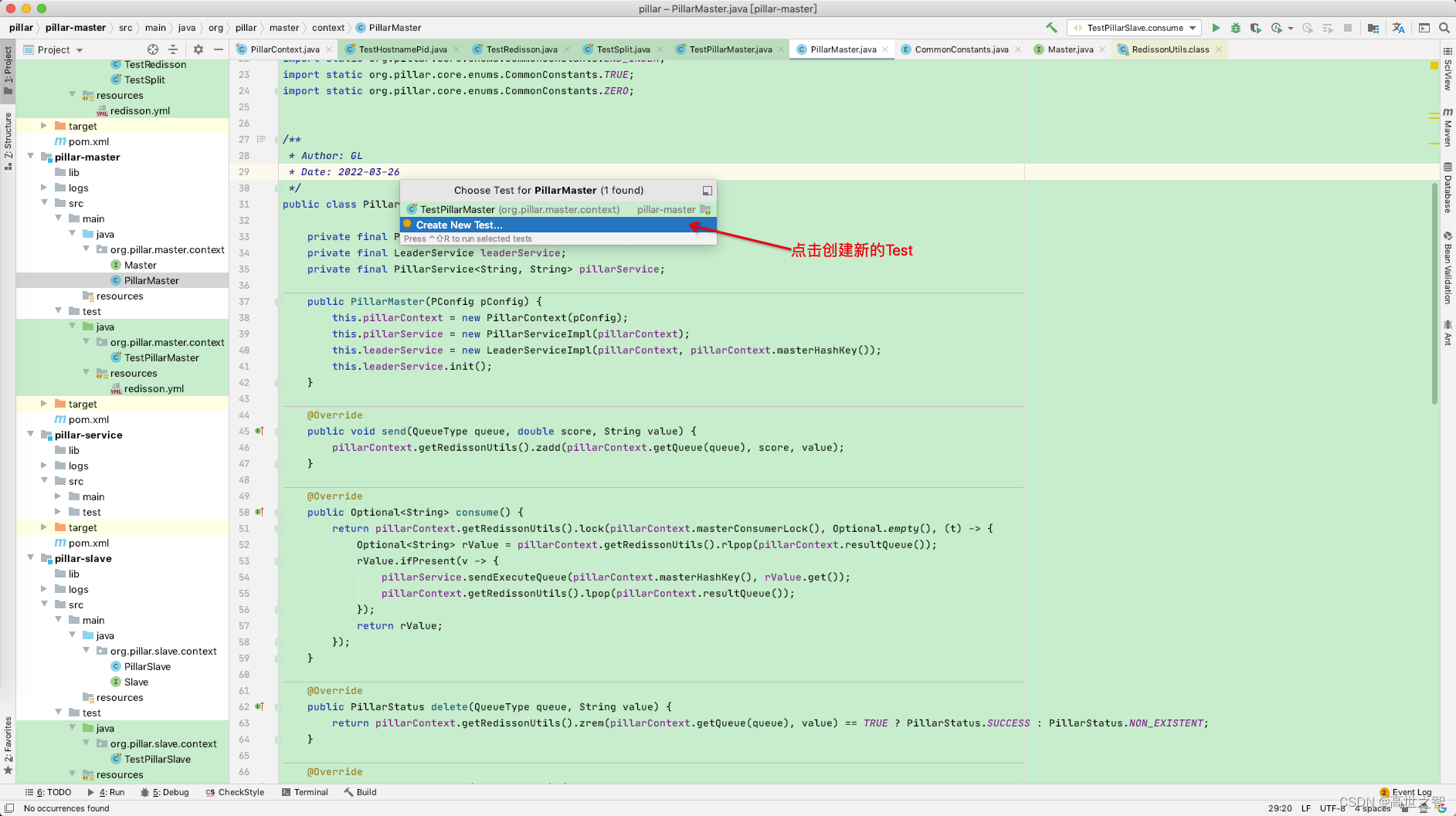Open the Maven tool window
Image resolution: width=1456 pixels, height=816 pixels.
click(x=1448, y=127)
